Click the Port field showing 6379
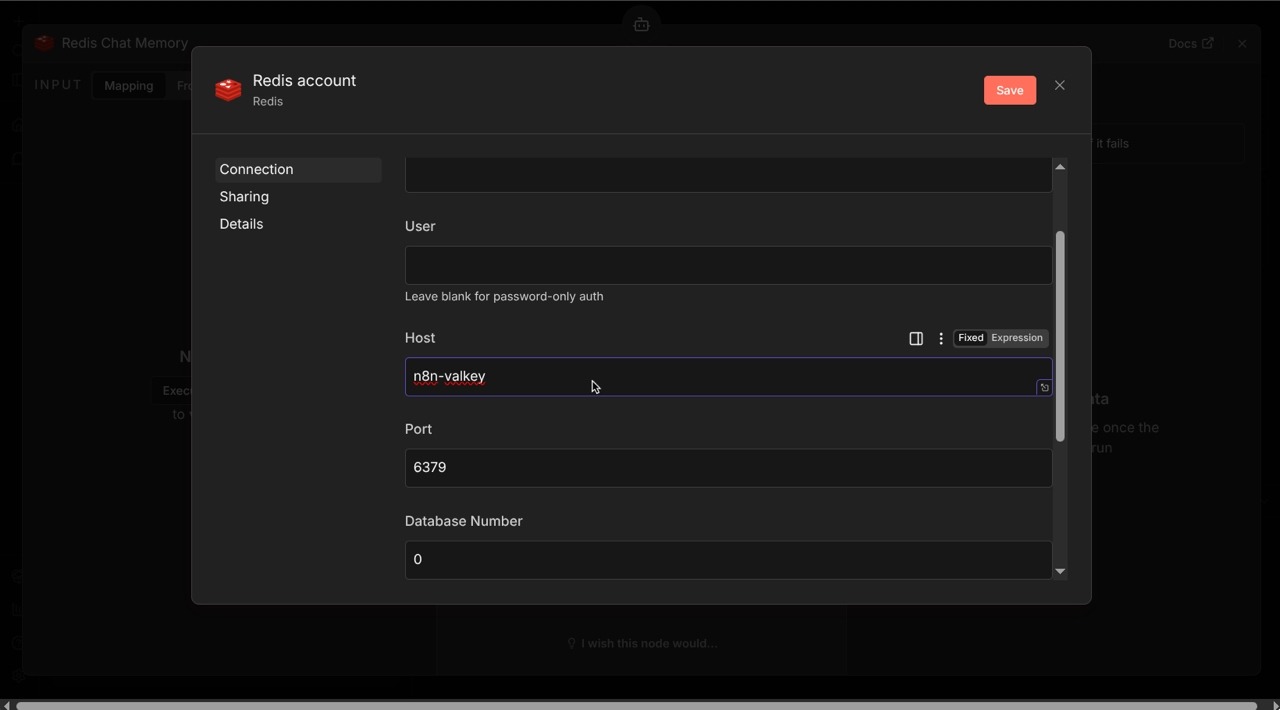 tap(728, 468)
